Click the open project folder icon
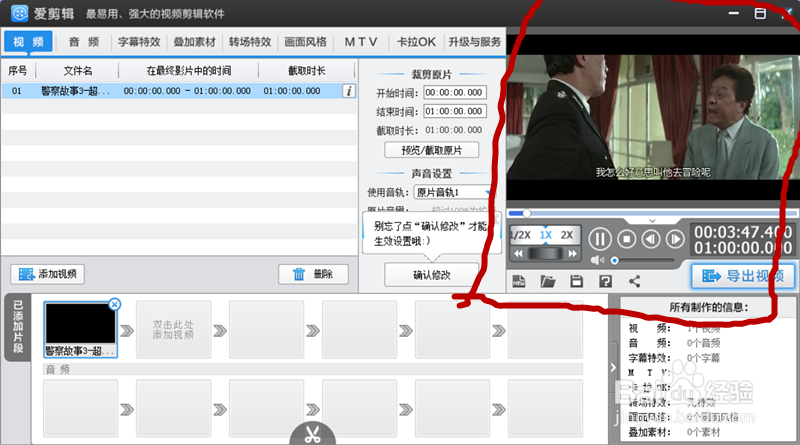Screen dimensions: 800x445 pos(548,281)
